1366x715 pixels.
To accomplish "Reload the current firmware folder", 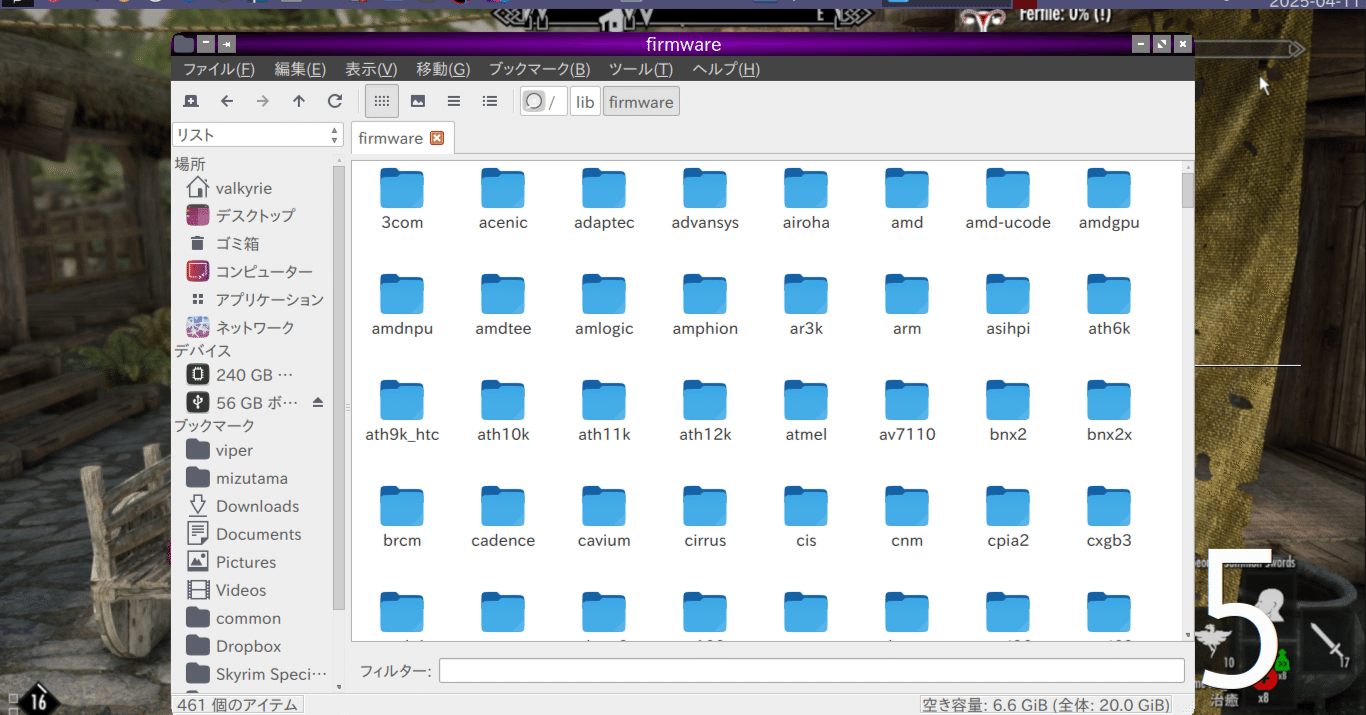I will (x=335, y=101).
